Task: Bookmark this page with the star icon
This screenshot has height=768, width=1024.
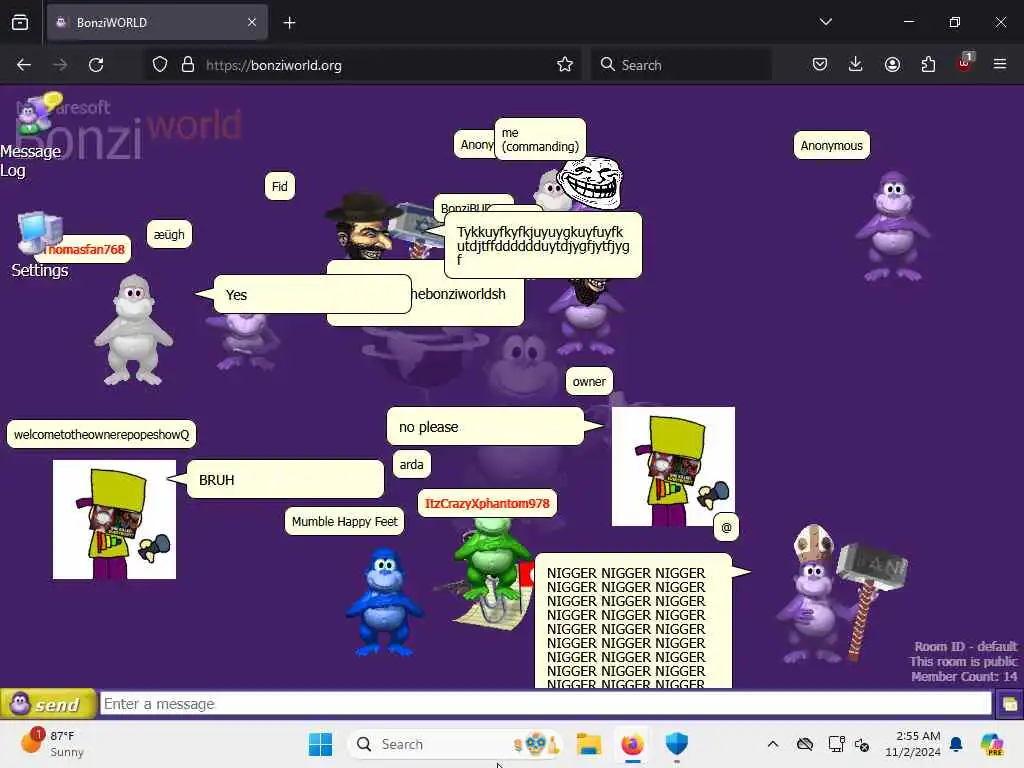Action: 565,65
